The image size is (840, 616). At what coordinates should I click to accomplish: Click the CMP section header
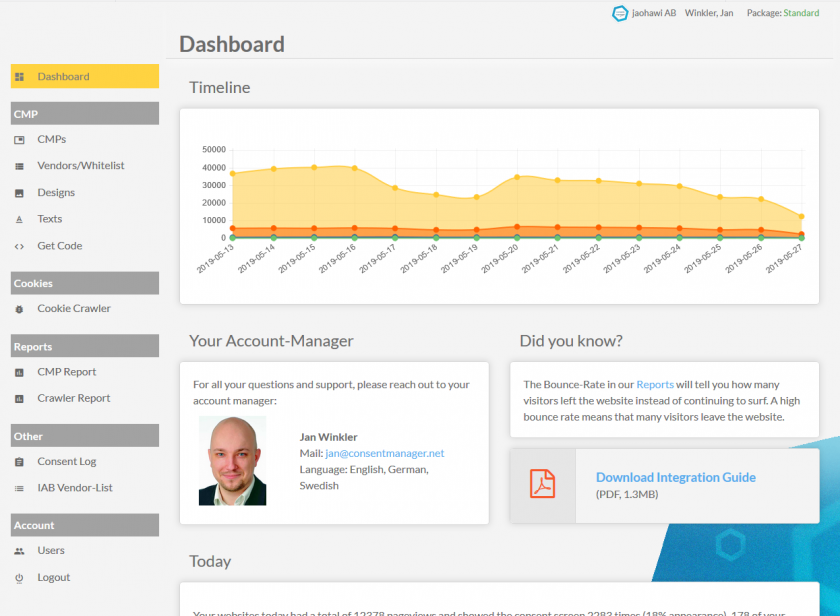click(x=85, y=114)
